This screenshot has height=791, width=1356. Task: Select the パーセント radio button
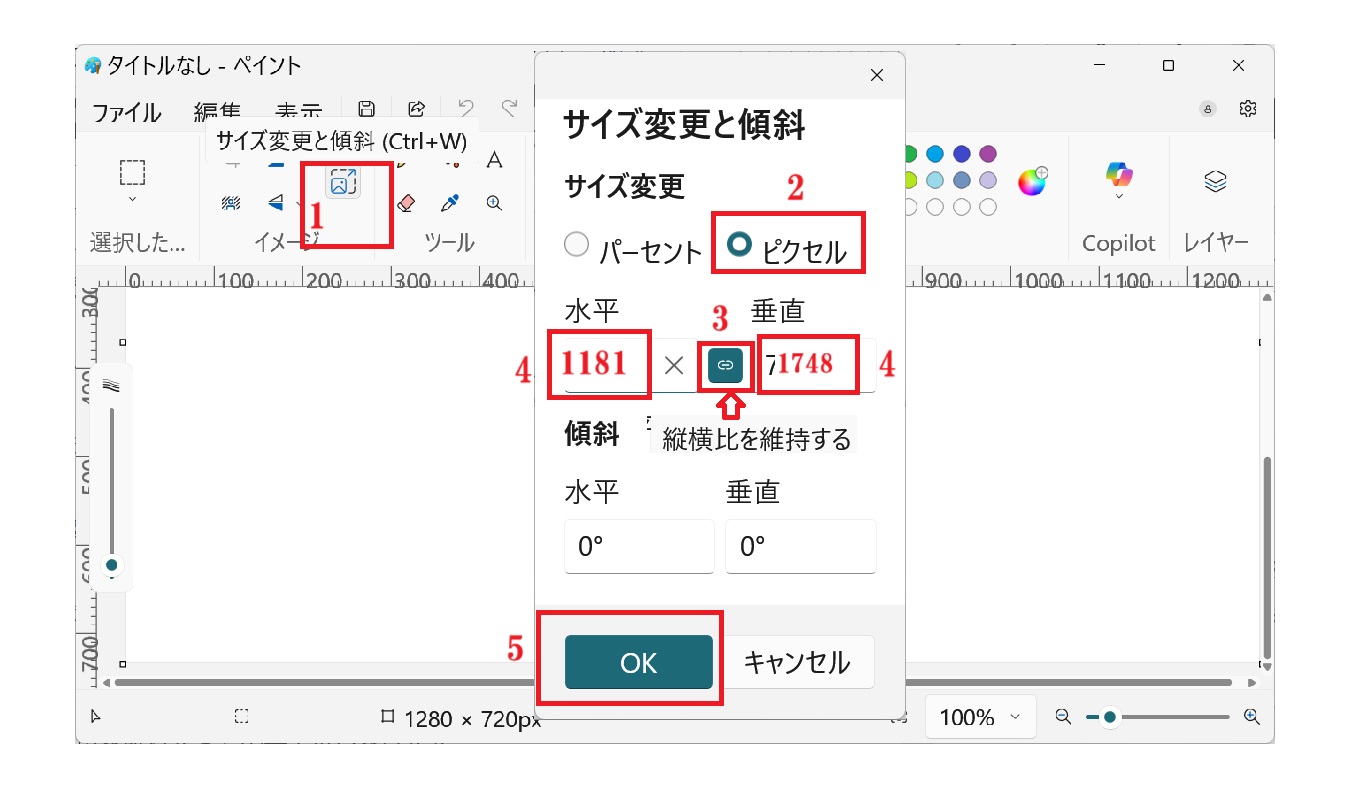pyautogui.click(x=577, y=245)
